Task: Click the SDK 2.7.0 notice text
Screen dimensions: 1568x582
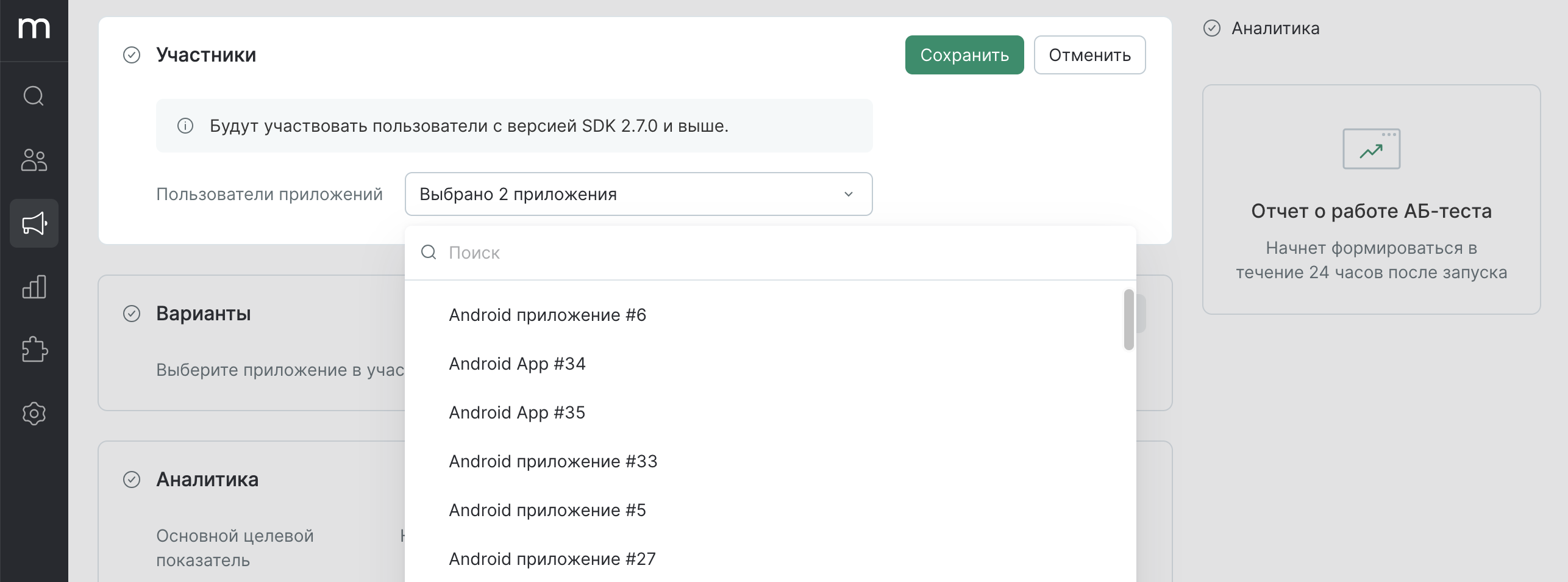Action: [x=469, y=126]
